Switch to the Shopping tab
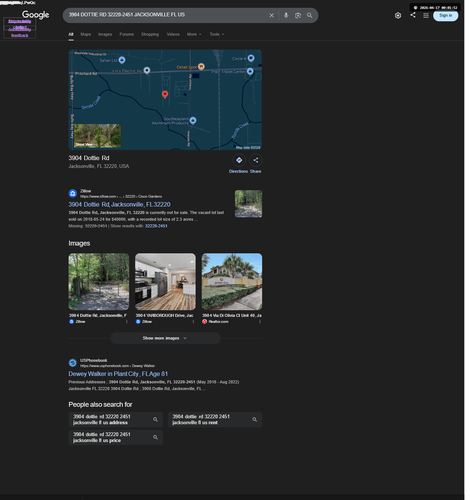Screen dimensions: 470x500 (150, 34)
